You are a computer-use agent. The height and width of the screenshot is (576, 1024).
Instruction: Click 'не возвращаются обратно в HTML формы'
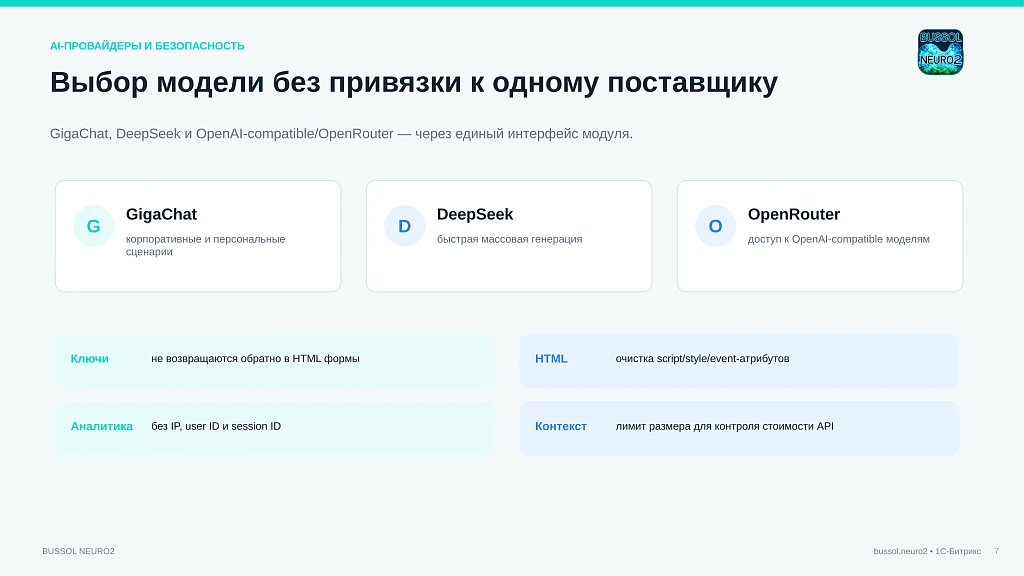point(255,359)
